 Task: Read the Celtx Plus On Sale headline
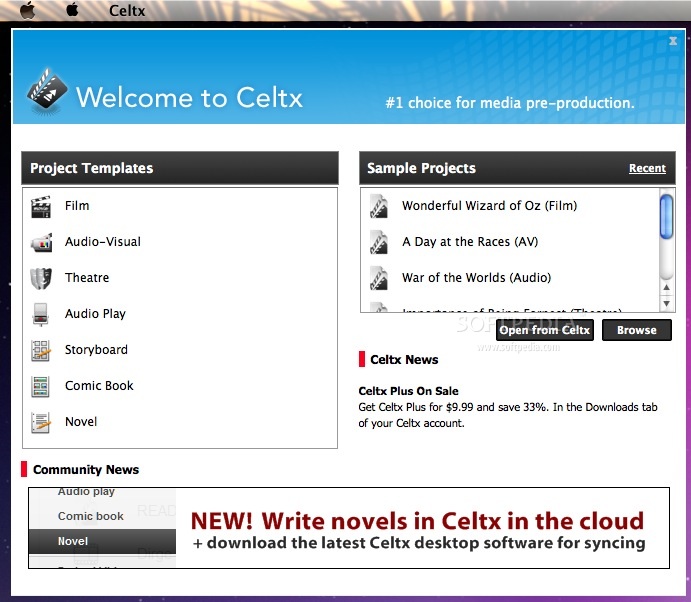click(x=408, y=391)
